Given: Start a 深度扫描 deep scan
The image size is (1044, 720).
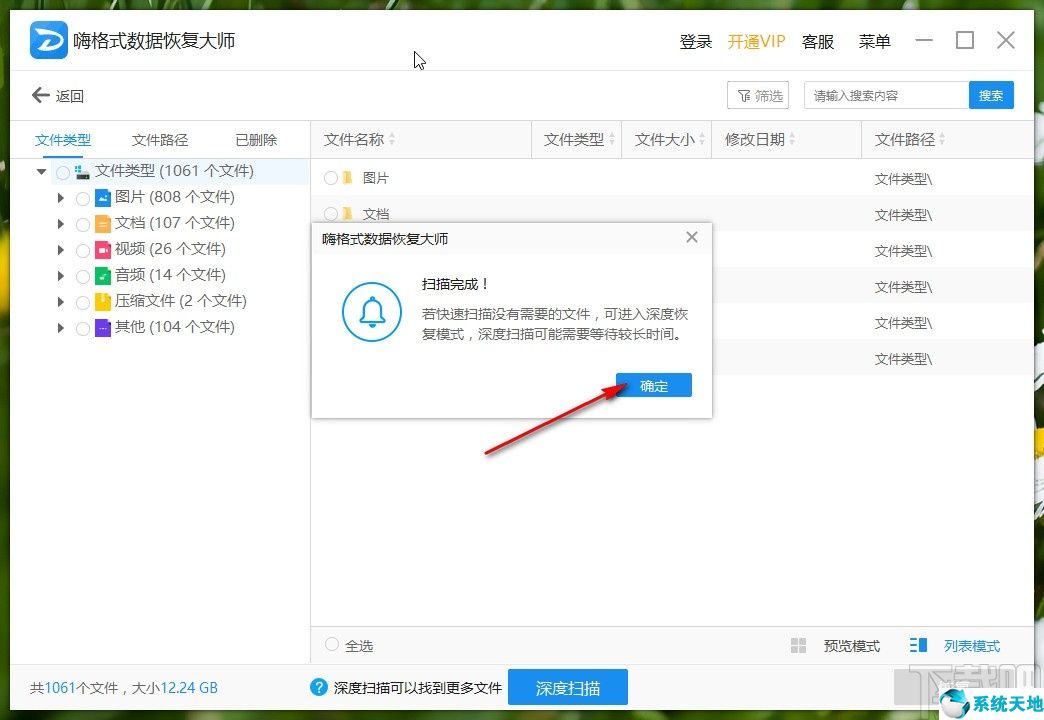Looking at the screenshot, I should pos(568,687).
